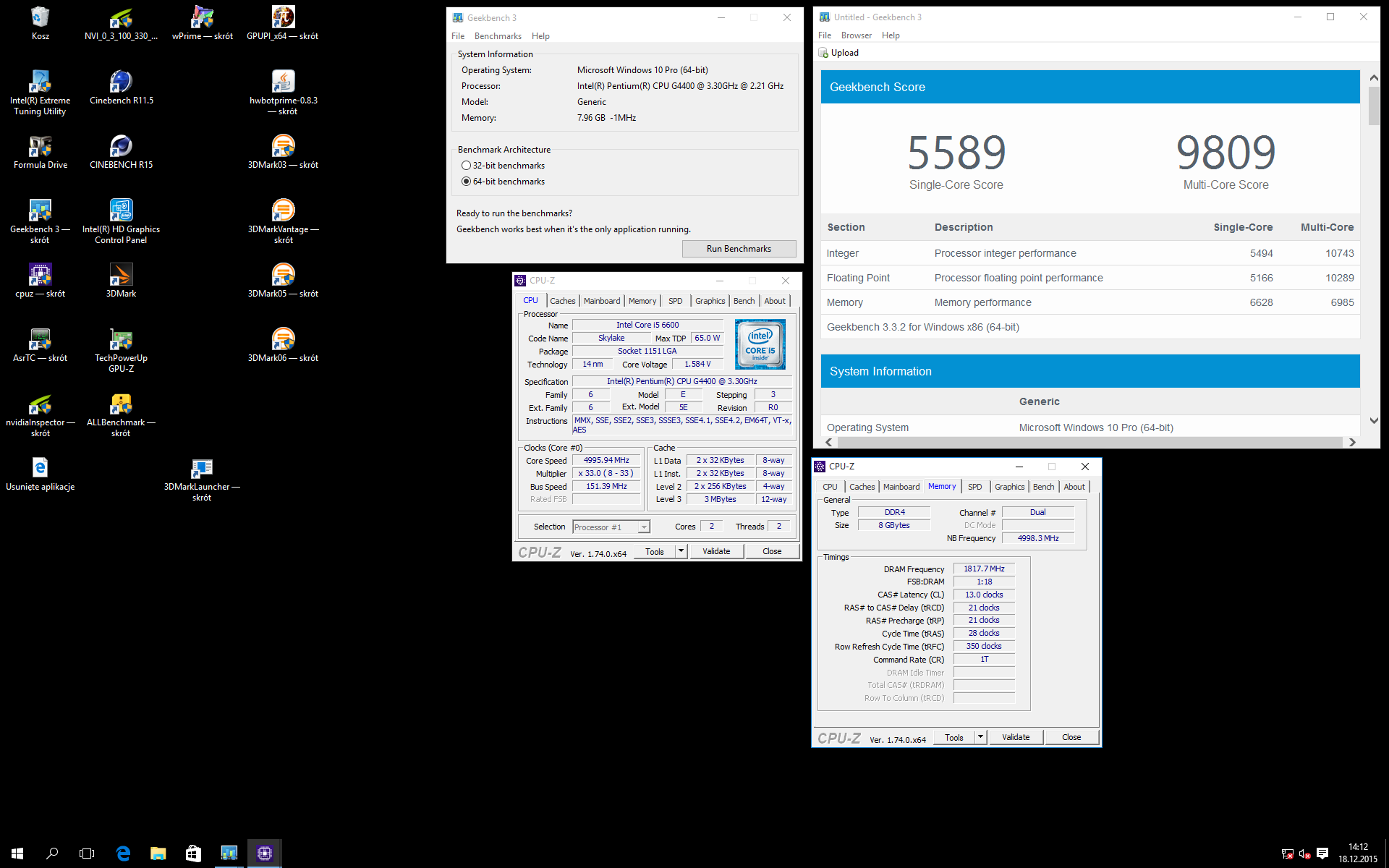The image size is (1389, 868).
Task: Open Task View on the taskbar
Action: [87, 854]
